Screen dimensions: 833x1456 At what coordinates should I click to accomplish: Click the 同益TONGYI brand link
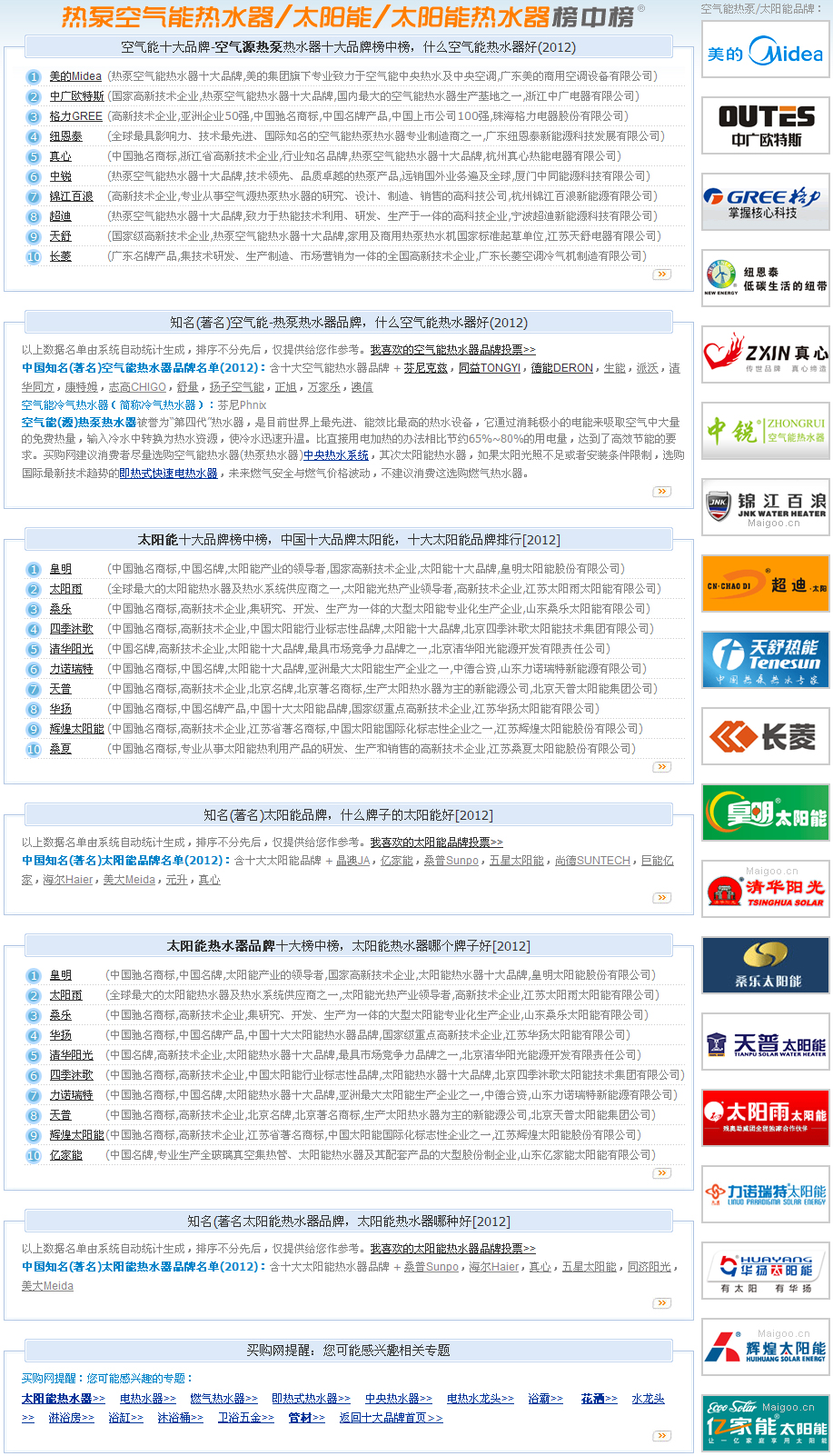490,368
